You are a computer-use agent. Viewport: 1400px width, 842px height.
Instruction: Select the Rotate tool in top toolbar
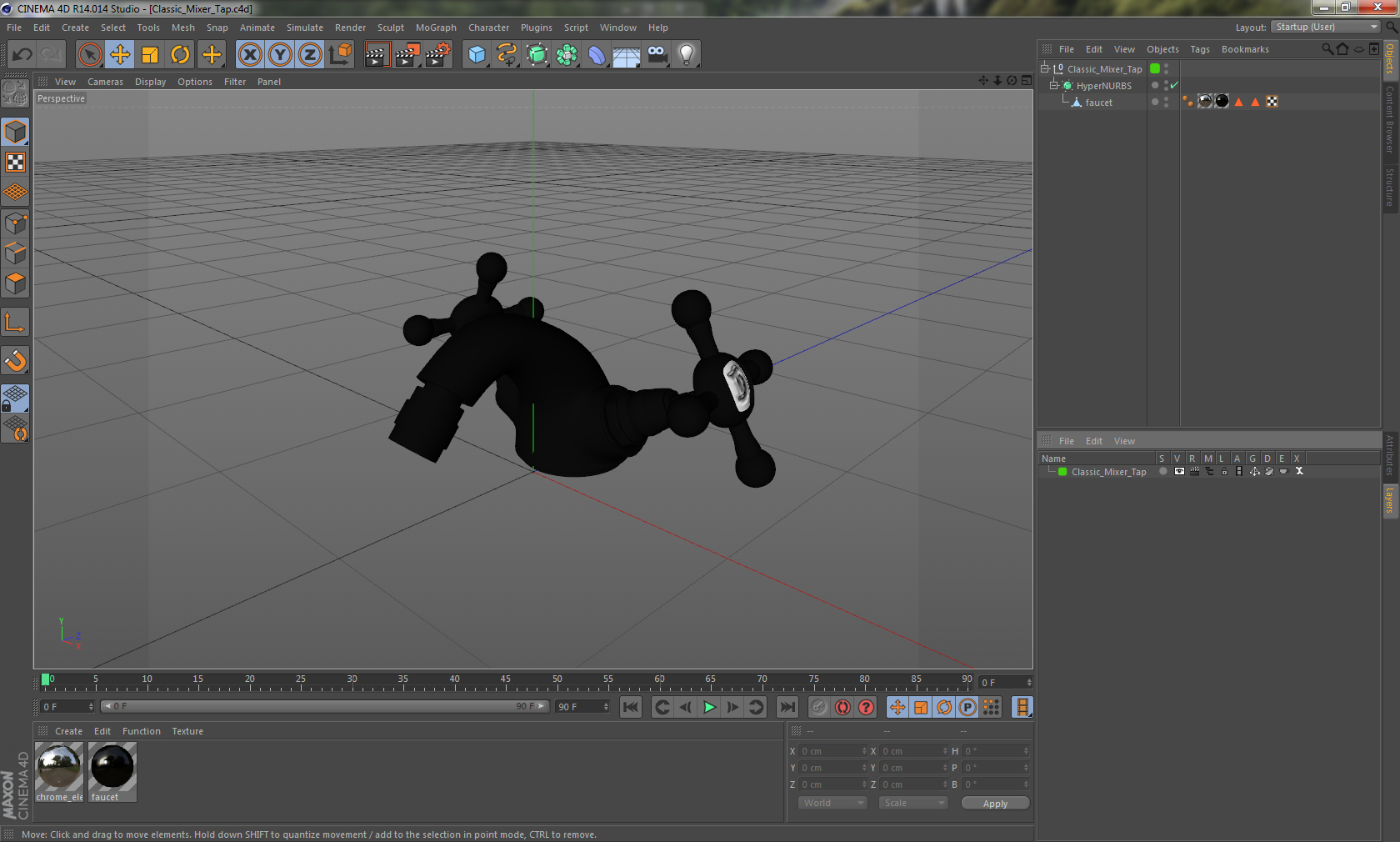pos(180,55)
